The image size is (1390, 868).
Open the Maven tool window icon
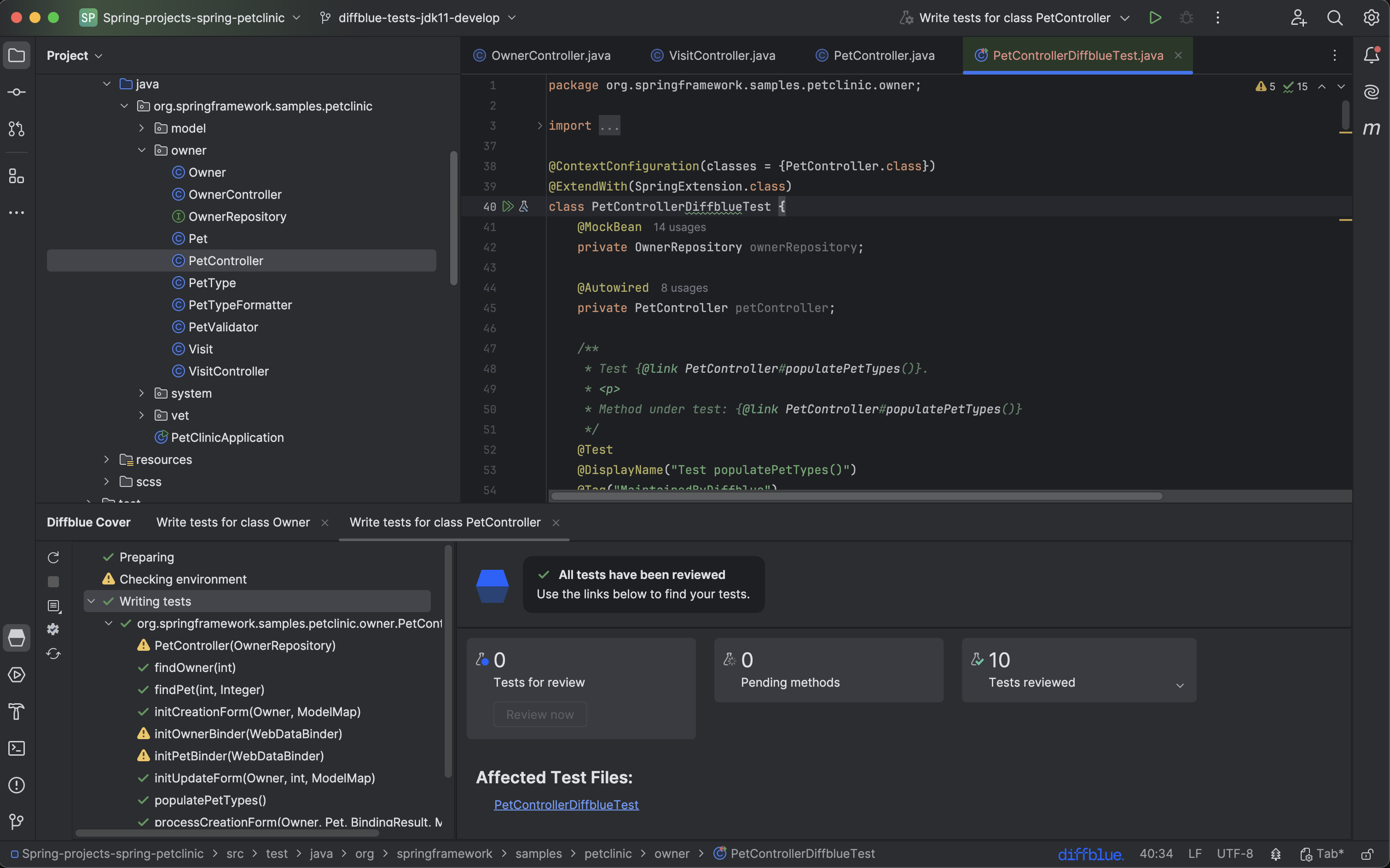[1371, 128]
